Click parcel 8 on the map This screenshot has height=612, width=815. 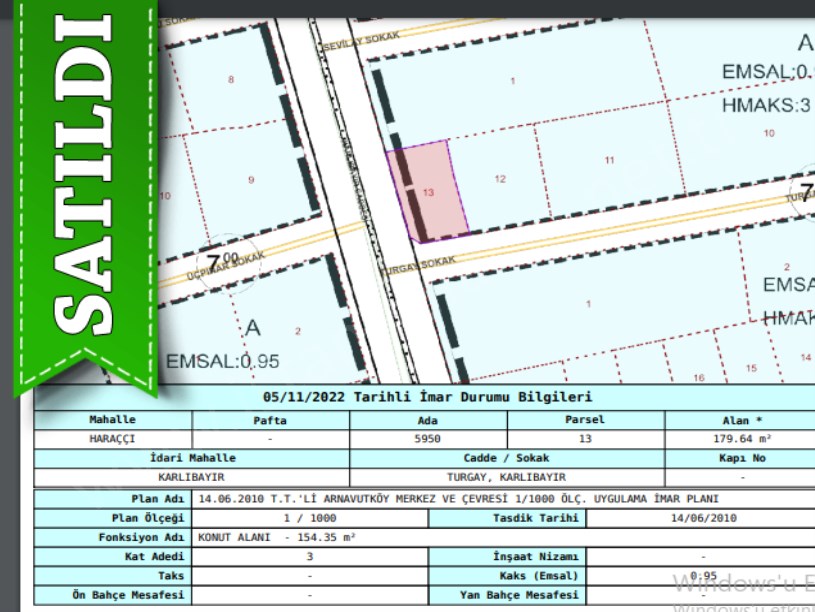(x=232, y=79)
